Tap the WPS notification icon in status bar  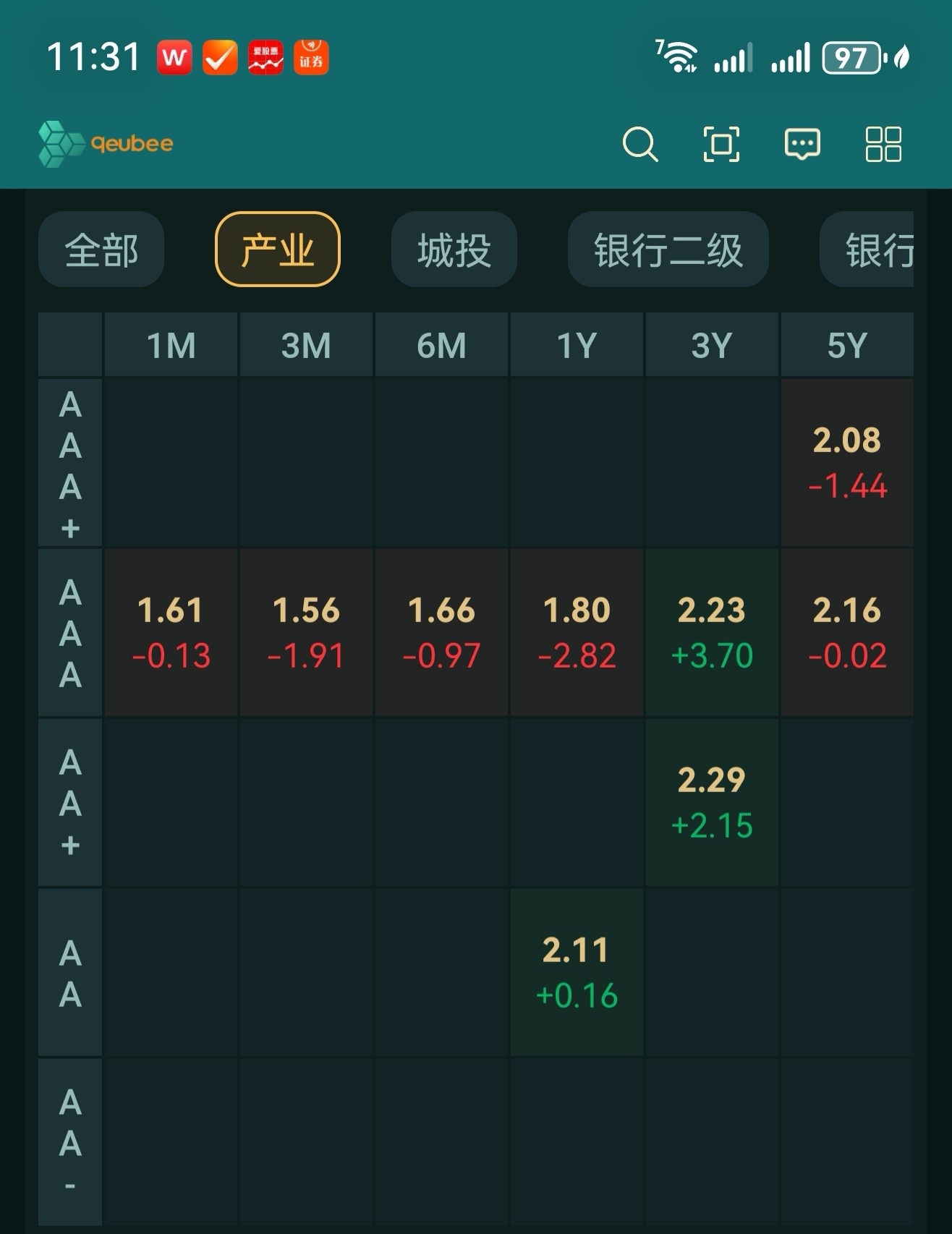click(x=174, y=58)
